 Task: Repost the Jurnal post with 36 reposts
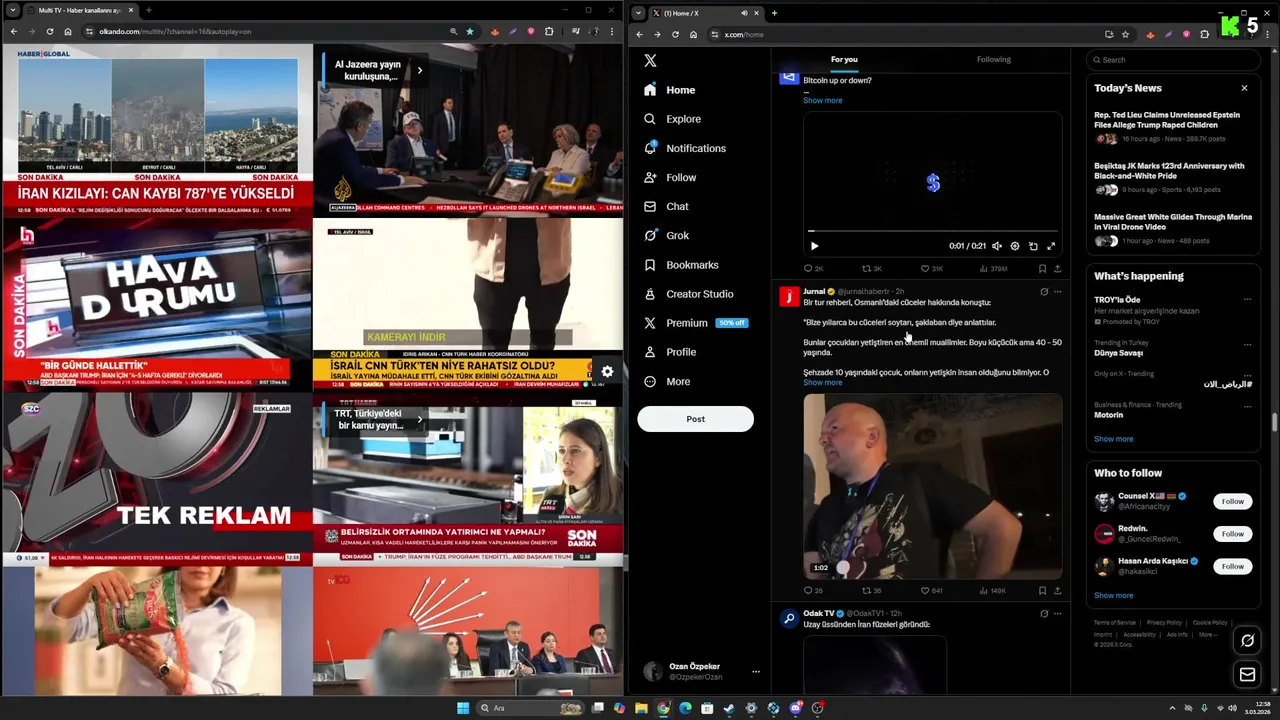pyautogui.click(x=871, y=590)
